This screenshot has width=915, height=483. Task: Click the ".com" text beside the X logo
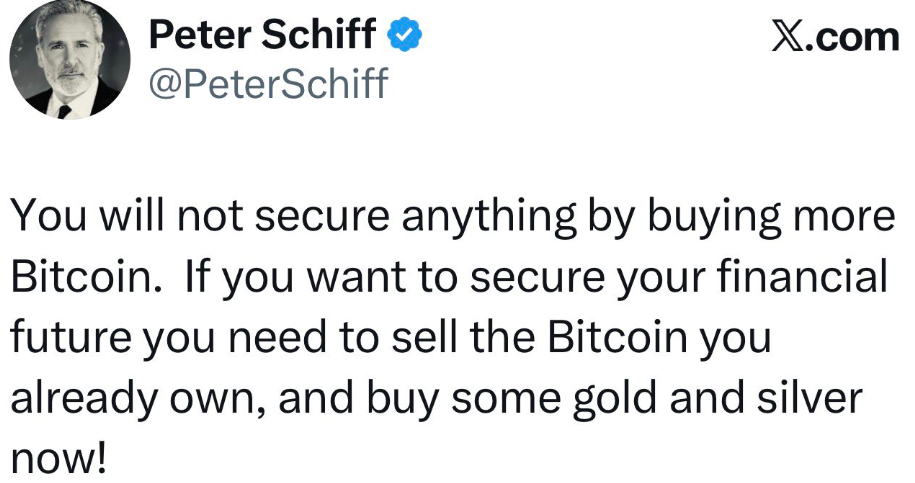point(855,37)
